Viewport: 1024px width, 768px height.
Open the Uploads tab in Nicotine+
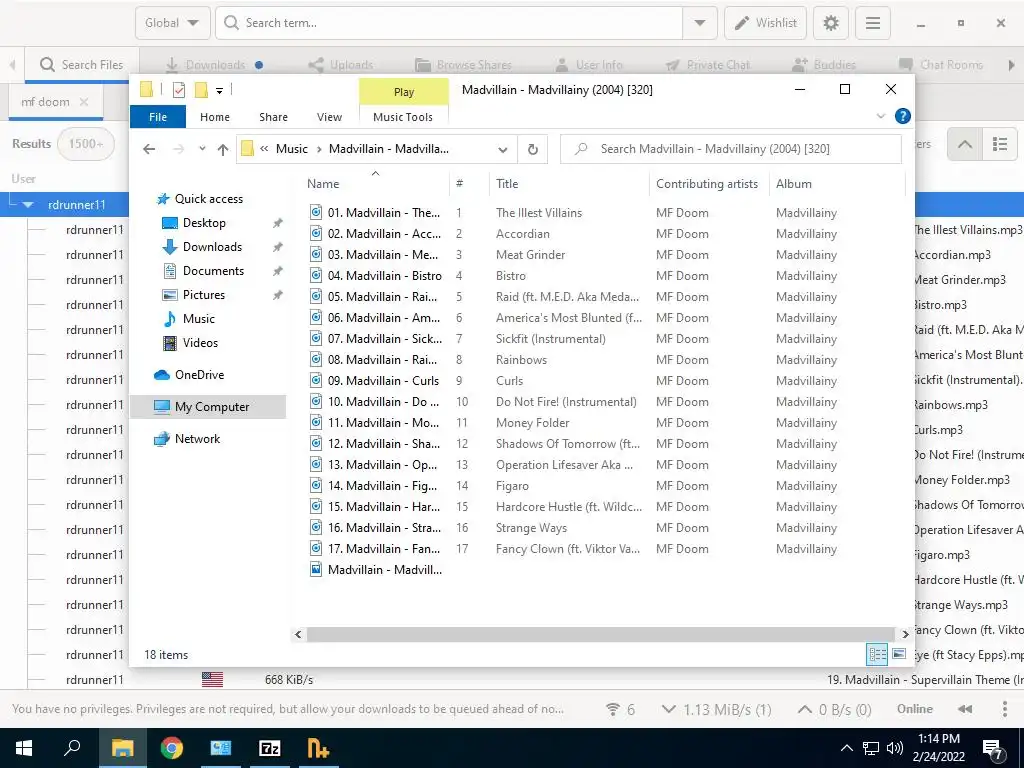point(341,65)
